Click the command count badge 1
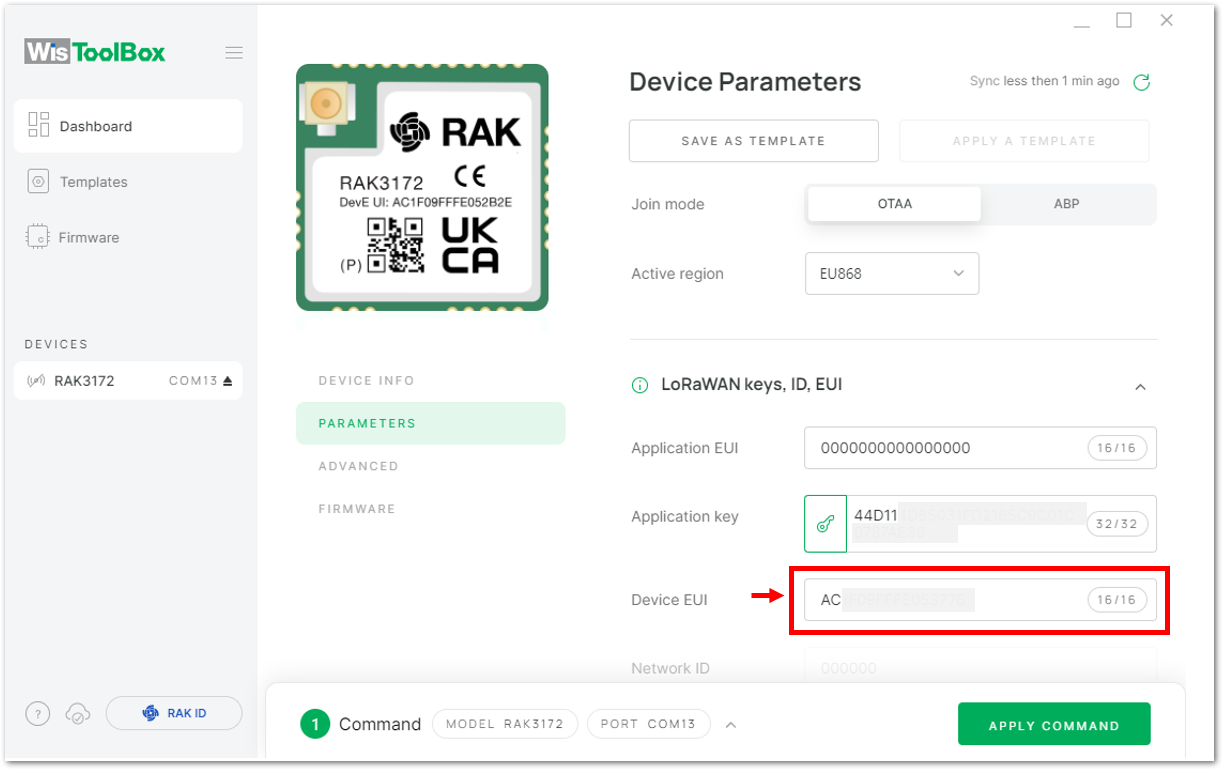Viewport: 1223px width, 770px height. click(x=315, y=724)
